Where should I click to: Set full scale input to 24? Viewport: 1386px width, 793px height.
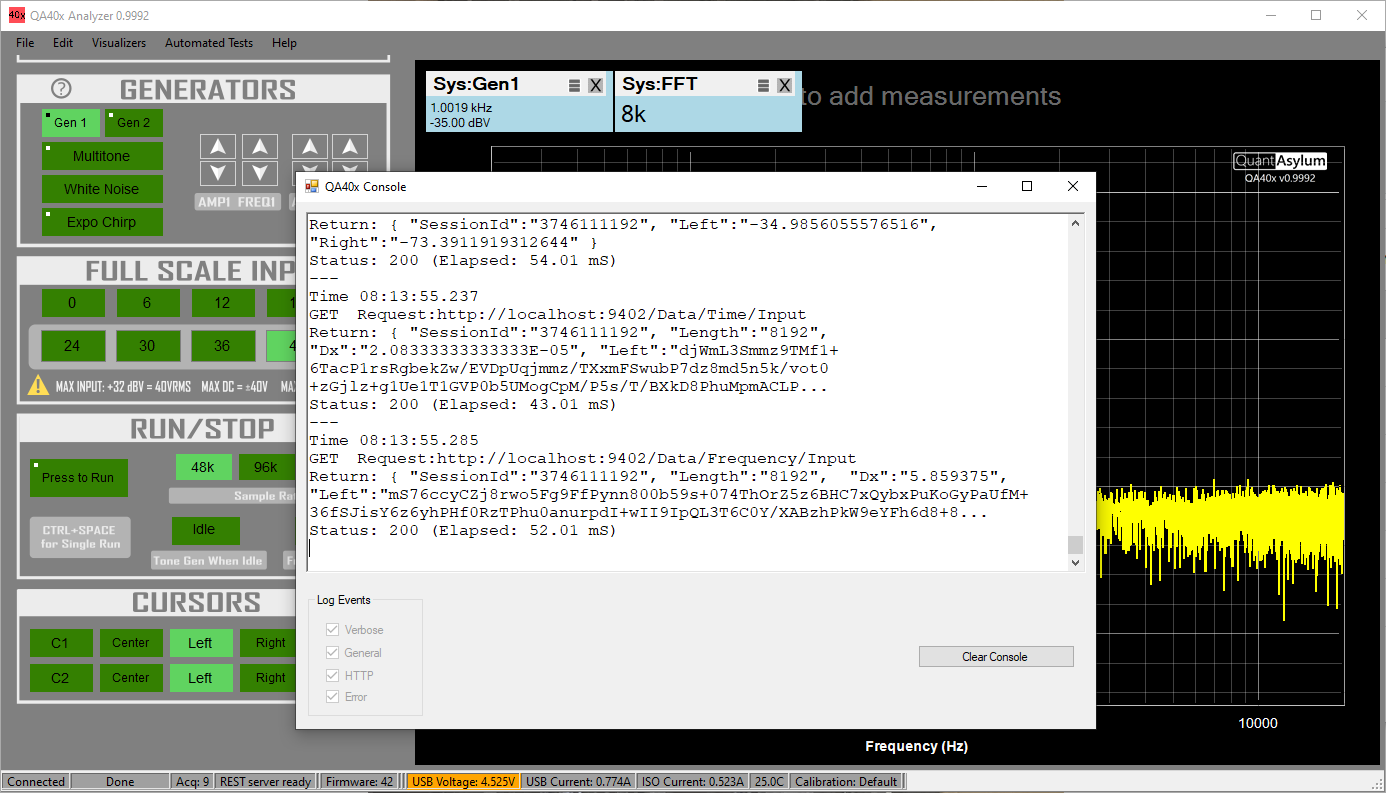[72, 346]
